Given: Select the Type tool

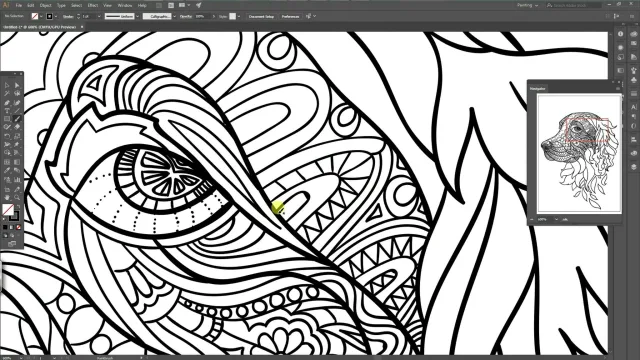Looking at the screenshot, I should 7,111.
